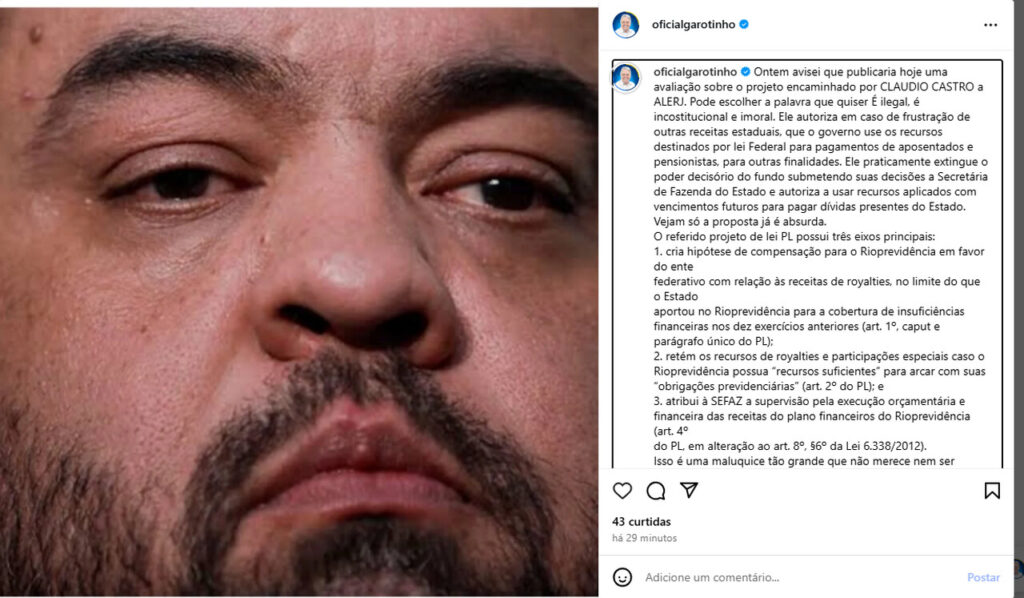Open more options three-dots menu
Viewport: 1024px width, 598px height.
991,25
